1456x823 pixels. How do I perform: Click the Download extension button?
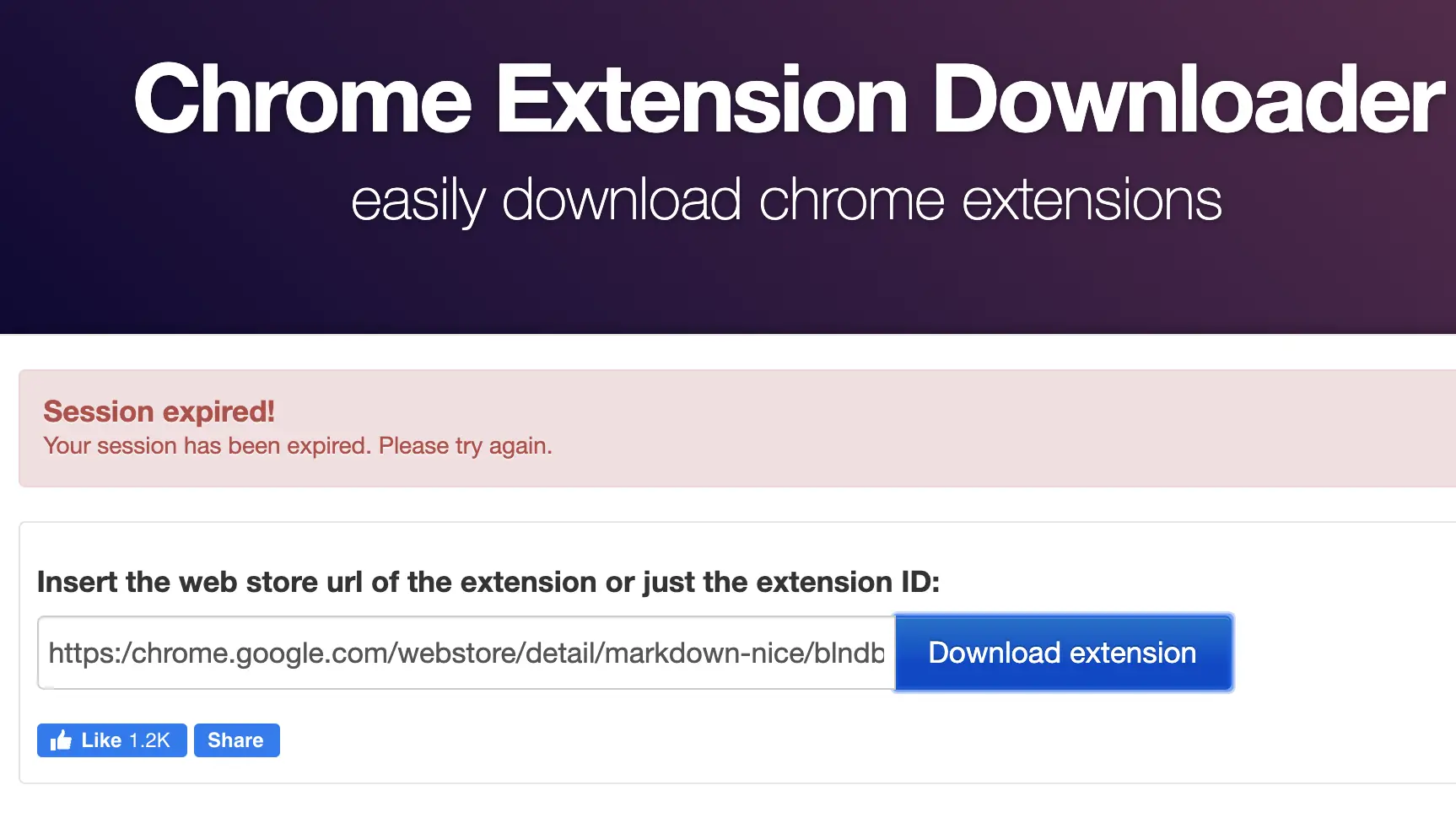[x=1063, y=653]
